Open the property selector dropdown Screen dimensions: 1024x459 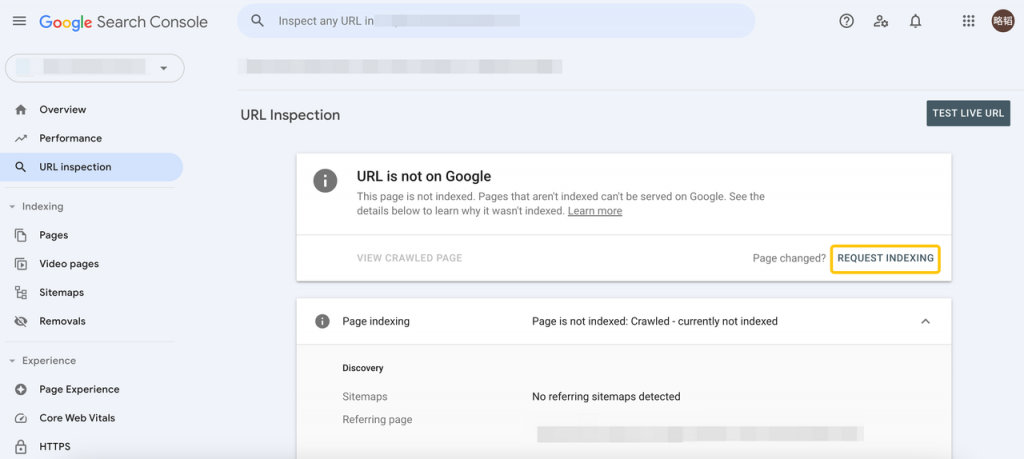(95, 68)
